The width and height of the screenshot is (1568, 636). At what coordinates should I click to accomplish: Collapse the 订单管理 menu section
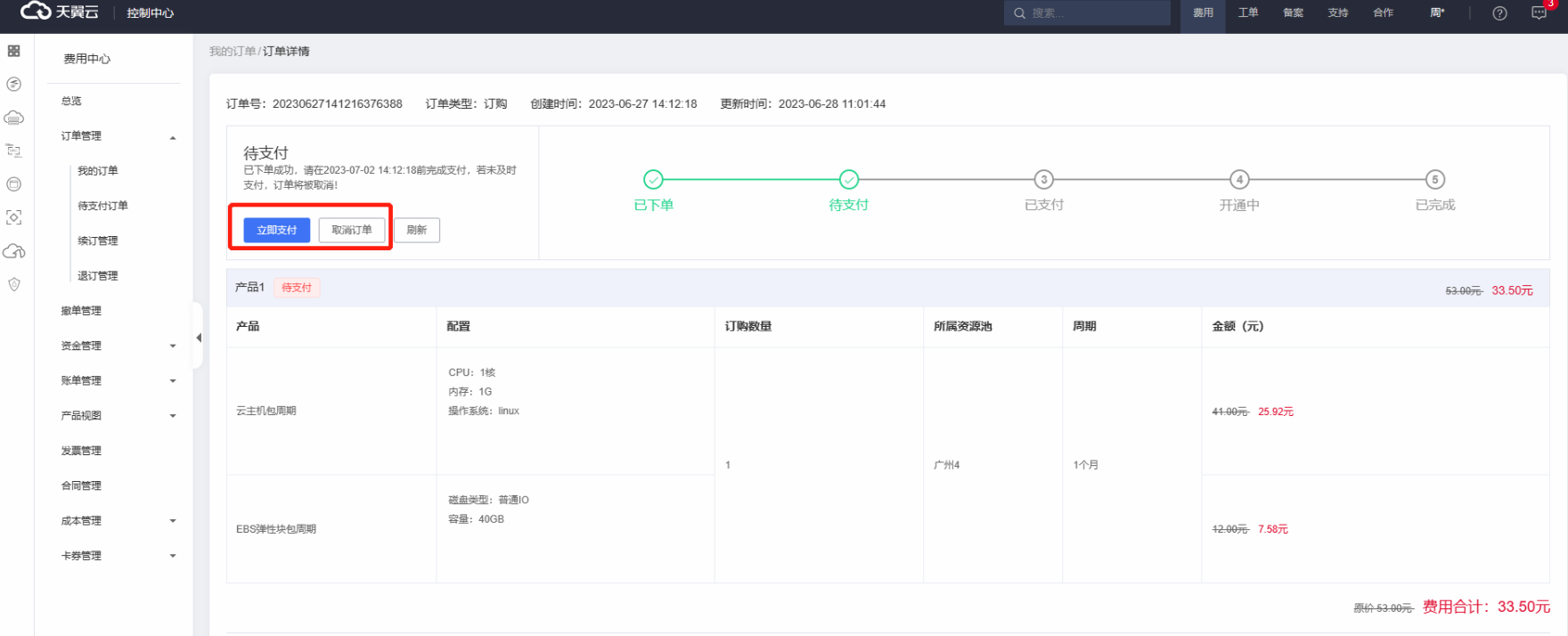(x=173, y=137)
